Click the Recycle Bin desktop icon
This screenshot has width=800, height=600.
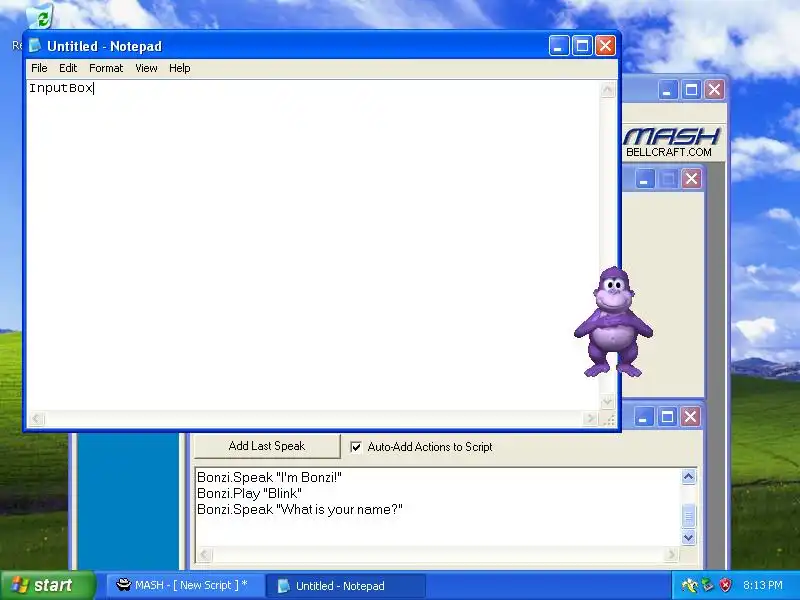[x=40, y=16]
